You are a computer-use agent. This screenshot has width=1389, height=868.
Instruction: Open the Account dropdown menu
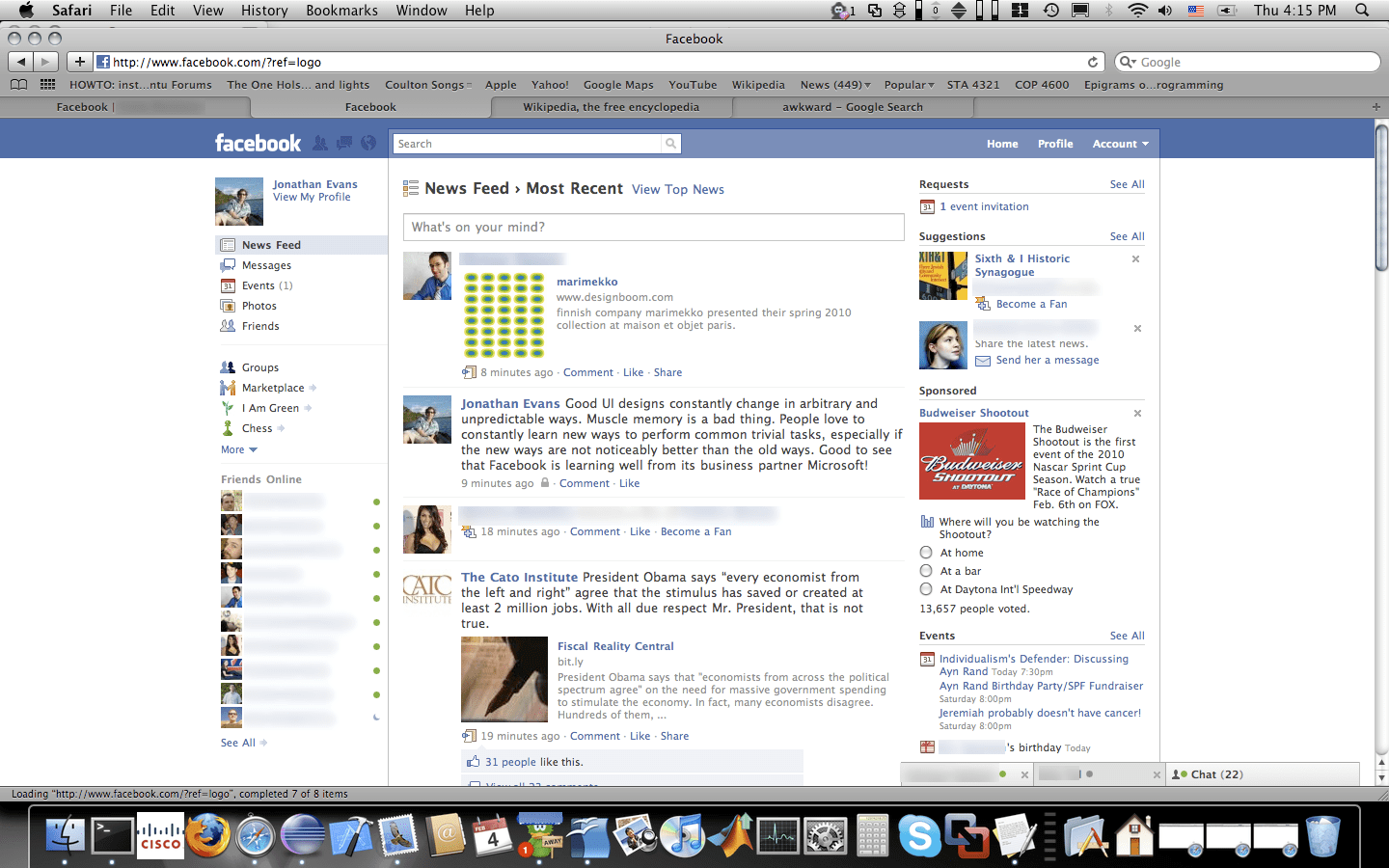click(x=1120, y=144)
